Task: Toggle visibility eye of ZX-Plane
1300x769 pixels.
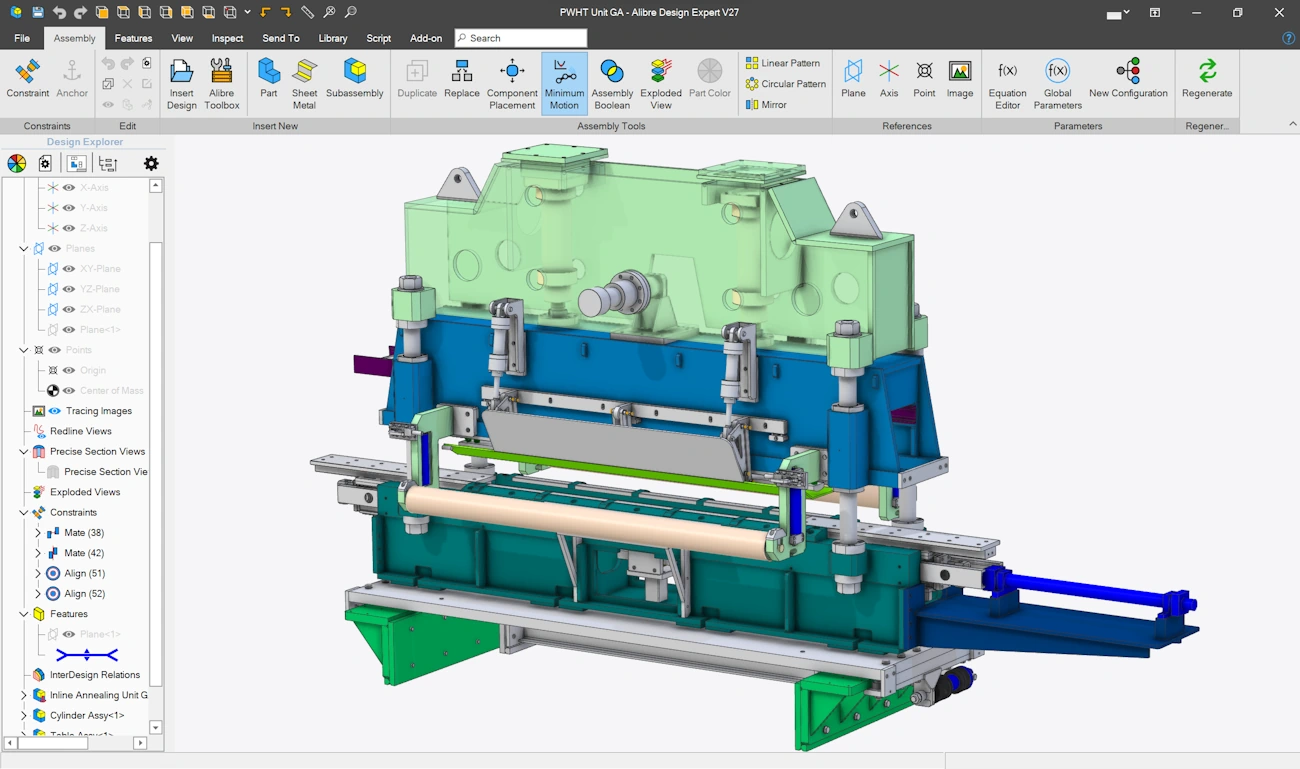Action: [69, 310]
